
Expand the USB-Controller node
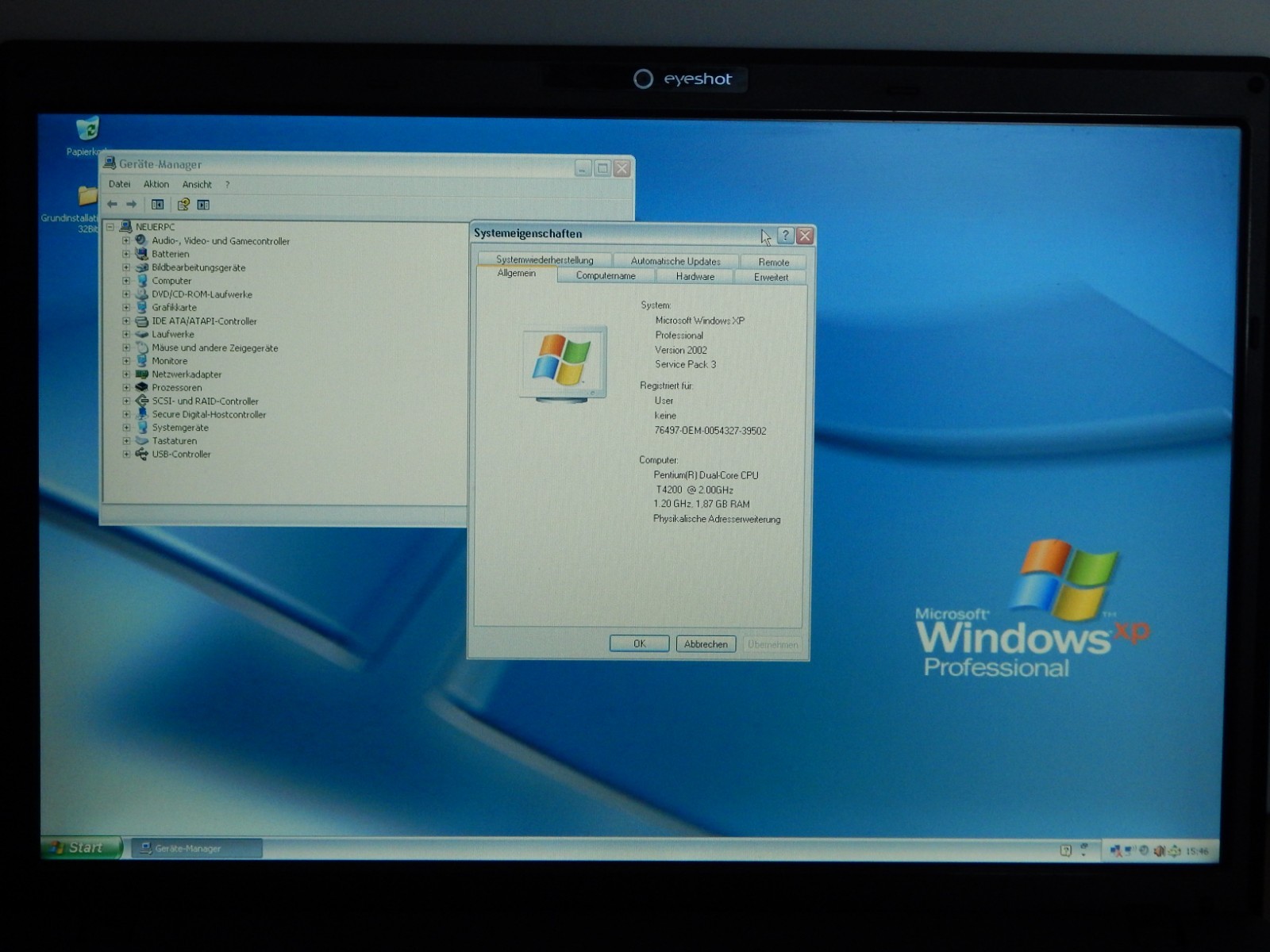tap(126, 455)
